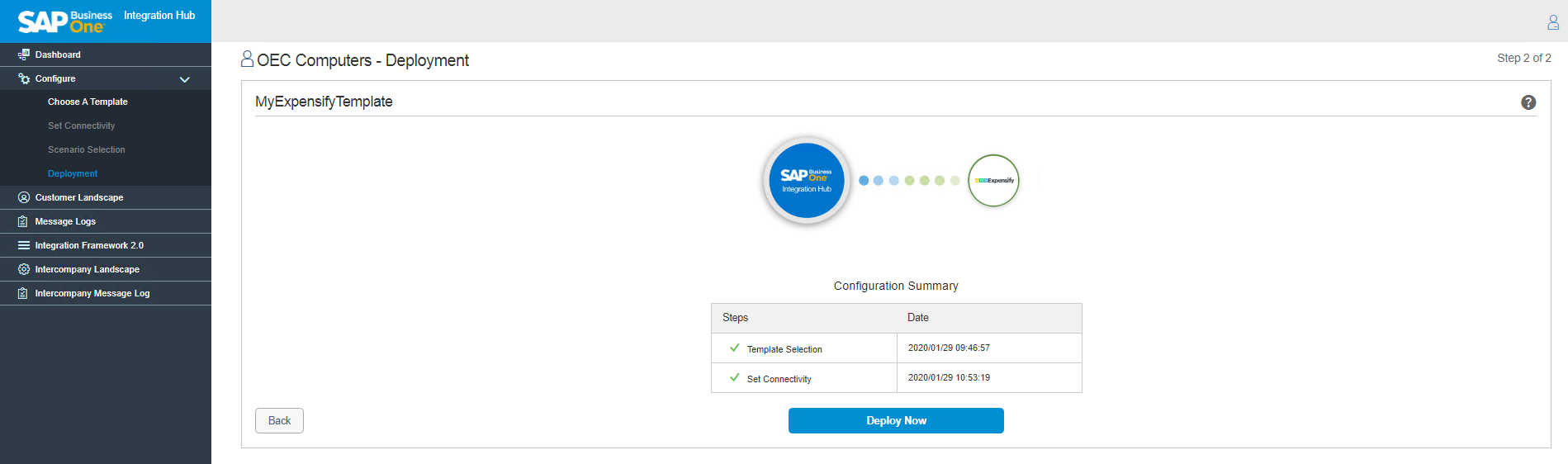Click the user profile icon in header

1552,22
